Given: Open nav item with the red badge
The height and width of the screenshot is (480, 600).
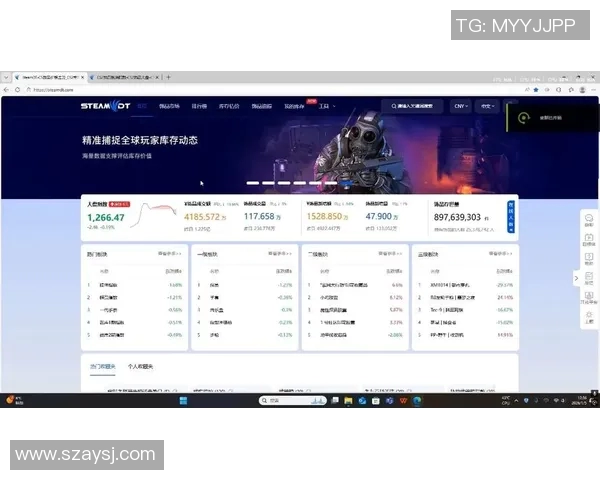Looking at the screenshot, I should tap(294, 106).
